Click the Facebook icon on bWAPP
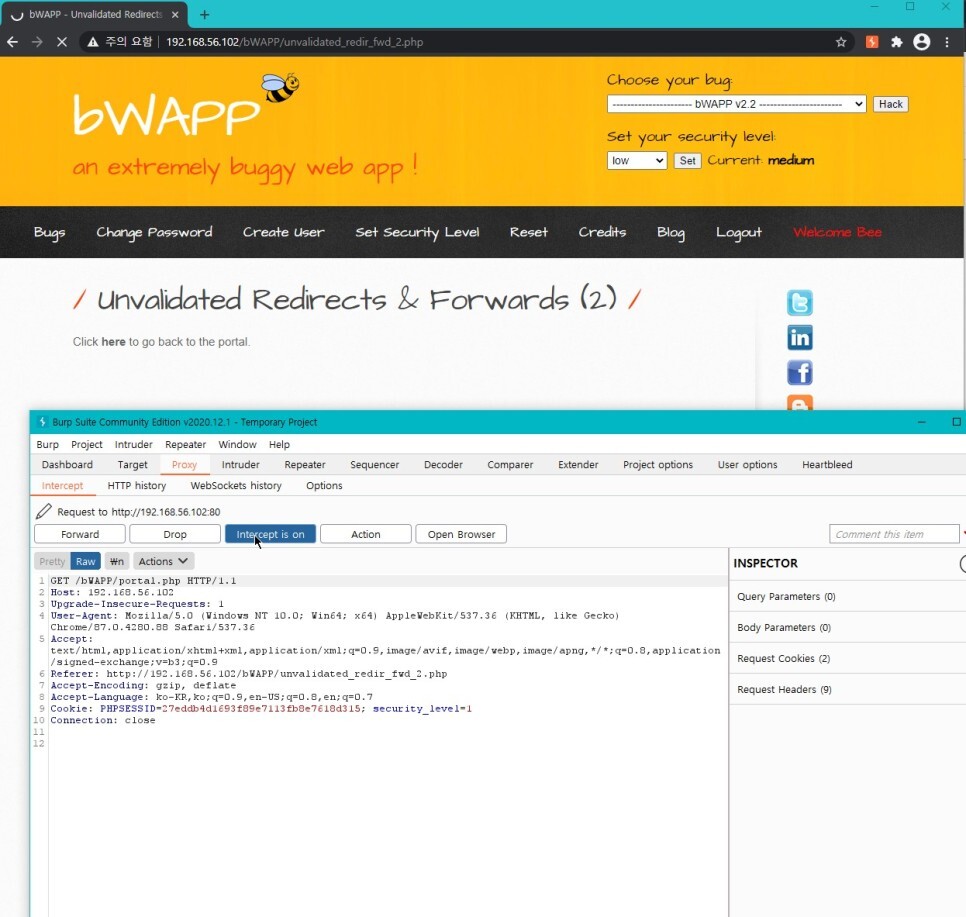This screenshot has height=917, width=966. [x=800, y=373]
